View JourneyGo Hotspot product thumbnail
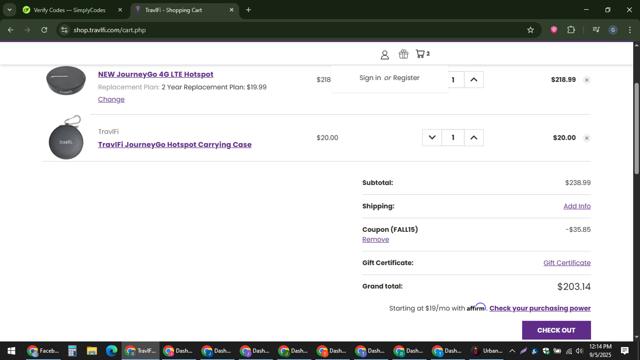Image resolution: width=640 pixels, height=360 pixels. 66,80
